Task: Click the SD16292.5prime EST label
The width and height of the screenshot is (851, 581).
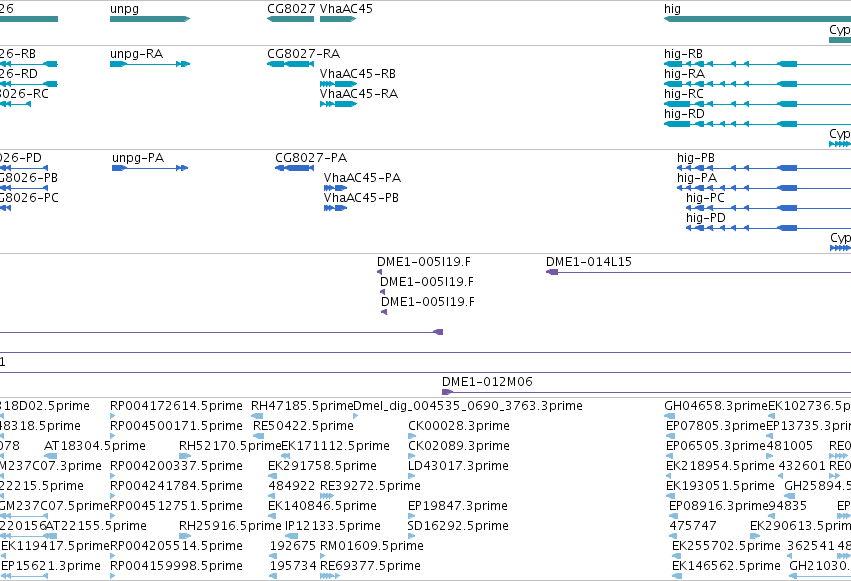Action: click(x=458, y=526)
